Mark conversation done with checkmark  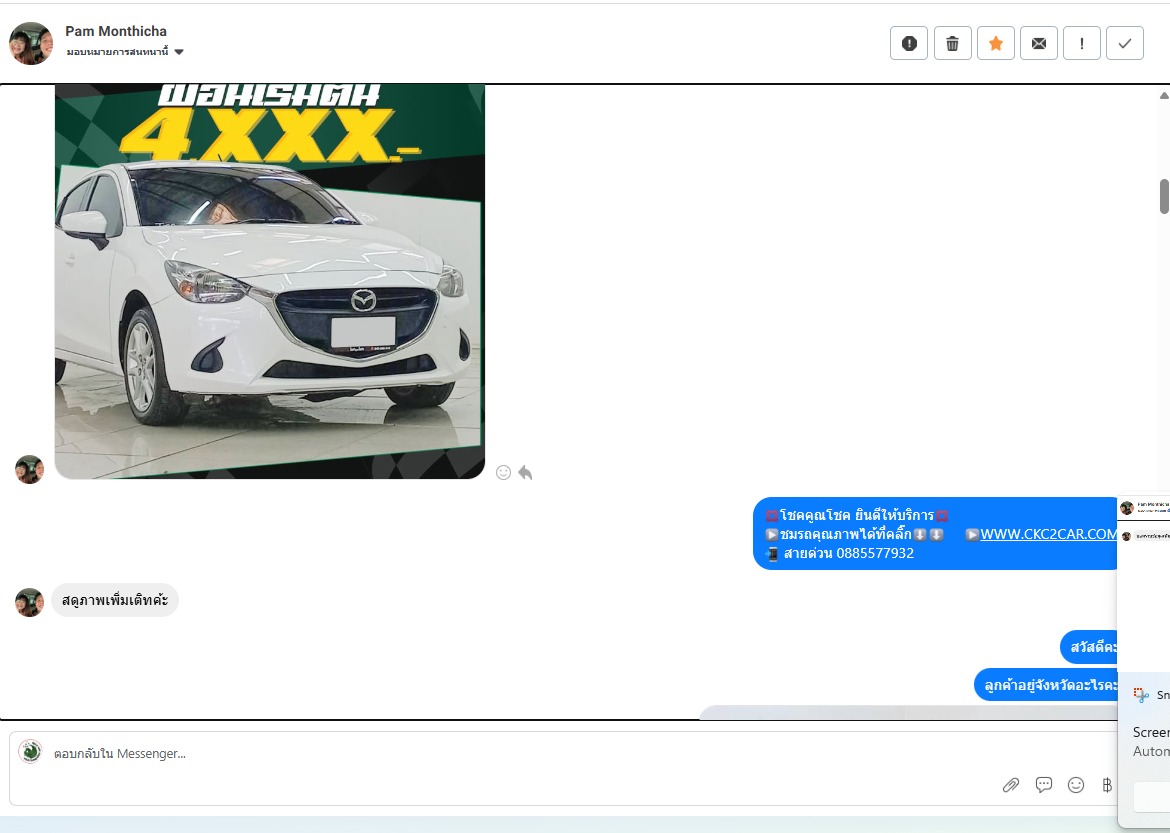point(1124,43)
